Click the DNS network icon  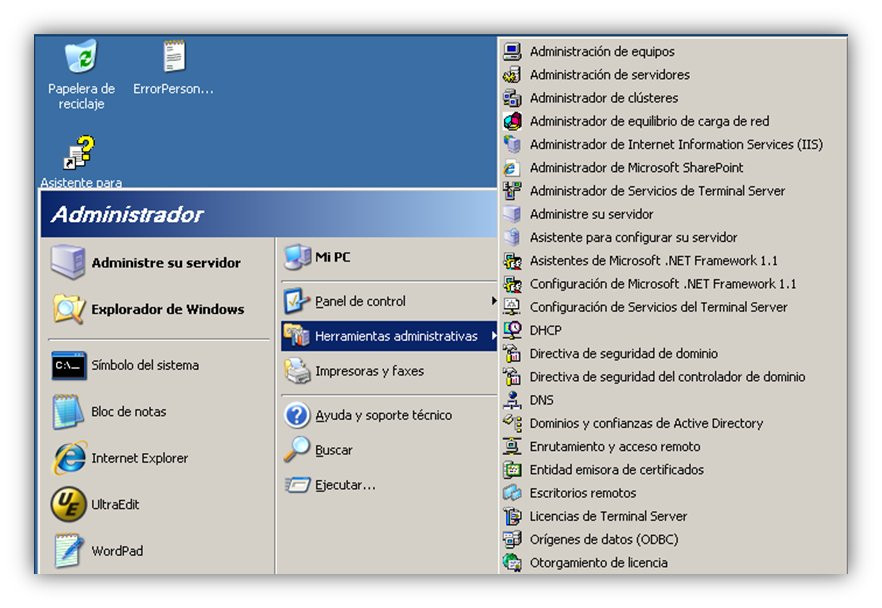point(512,400)
